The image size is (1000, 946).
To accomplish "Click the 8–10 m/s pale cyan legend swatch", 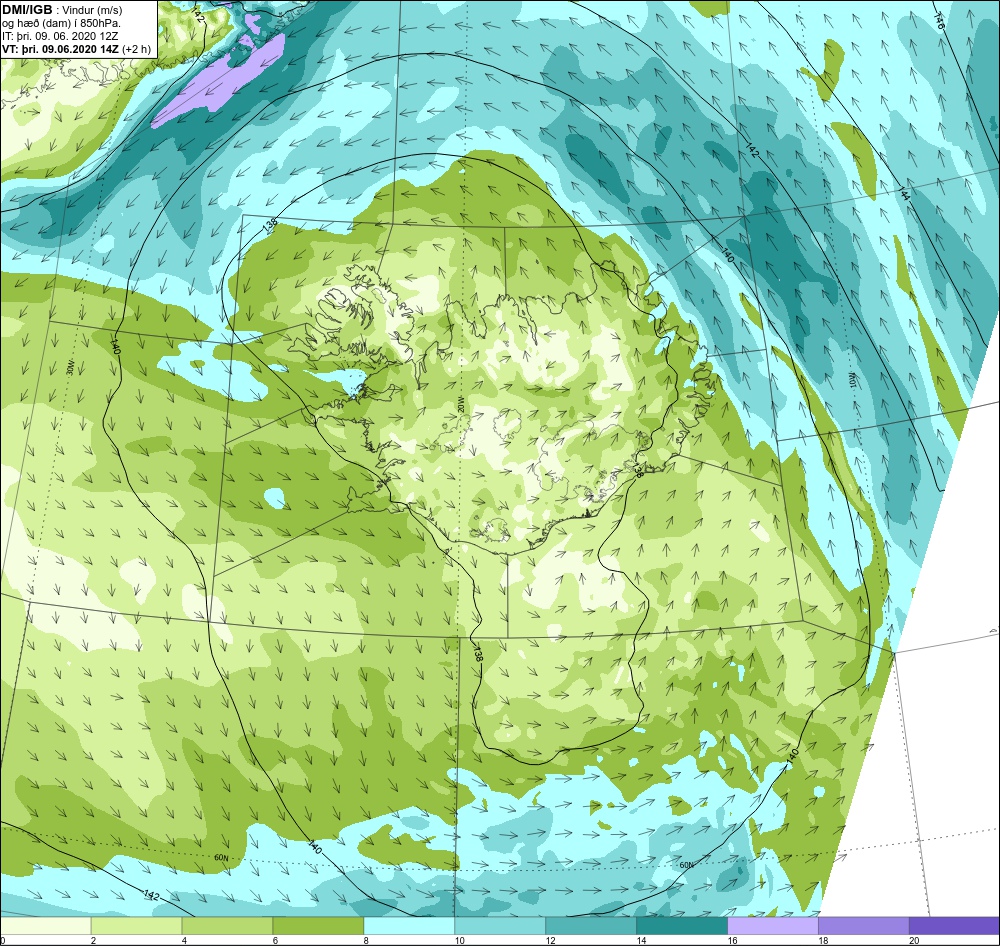I will click(x=409, y=925).
